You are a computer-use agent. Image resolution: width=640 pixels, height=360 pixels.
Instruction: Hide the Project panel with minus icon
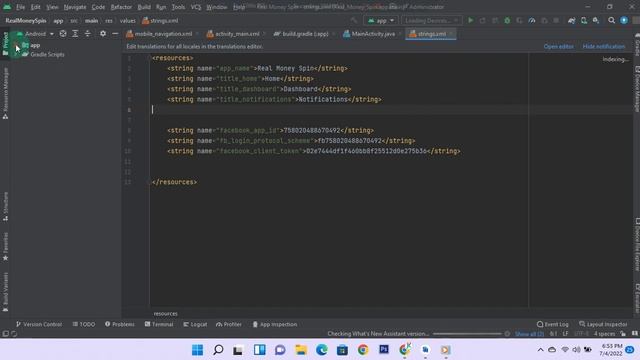(115, 34)
